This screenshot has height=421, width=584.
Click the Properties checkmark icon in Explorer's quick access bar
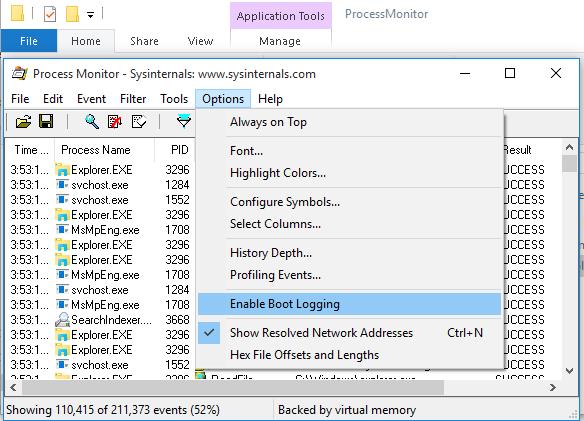click(50, 14)
